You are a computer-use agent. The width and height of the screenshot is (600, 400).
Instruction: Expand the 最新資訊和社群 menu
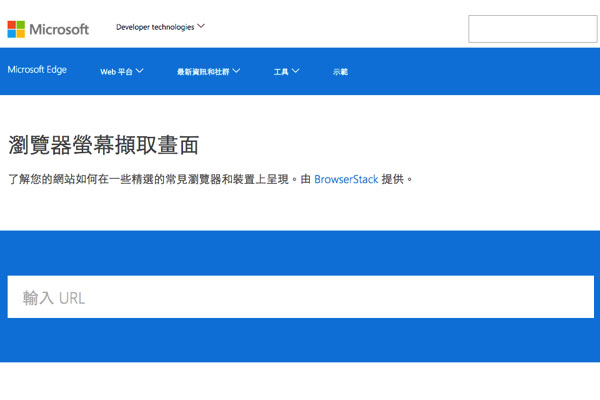209,72
